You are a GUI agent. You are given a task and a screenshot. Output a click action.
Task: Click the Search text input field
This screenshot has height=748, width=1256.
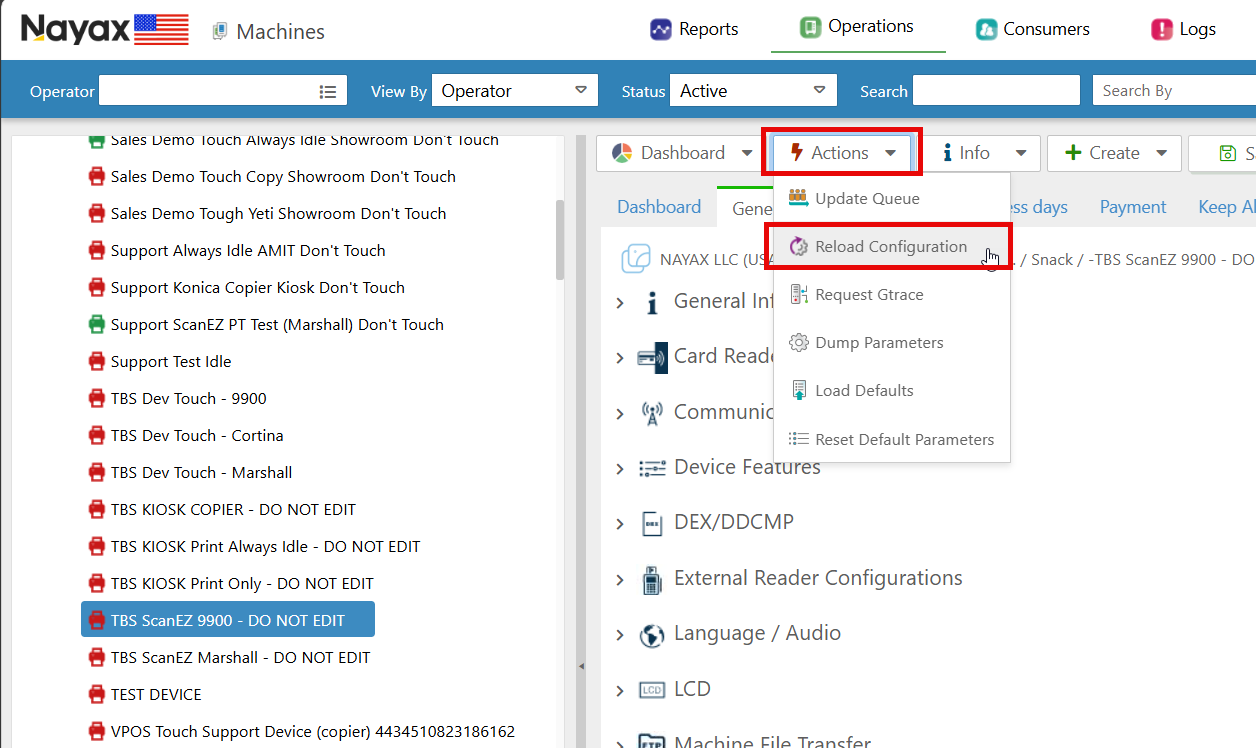(996, 91)
